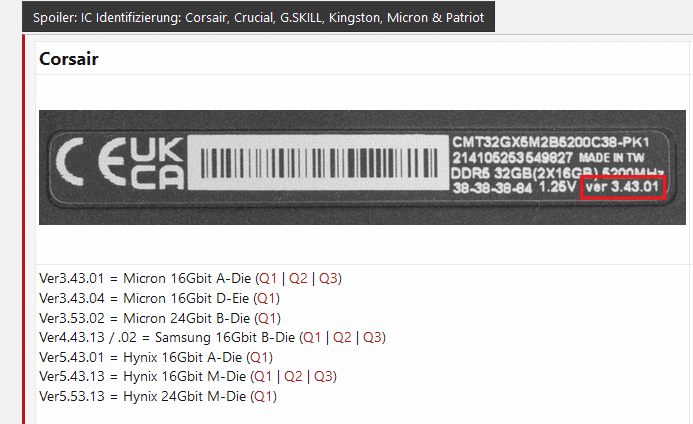
Task: Open Q1 link for Hynix 16Gbit M-Die
Action: (x=263, y=376)
